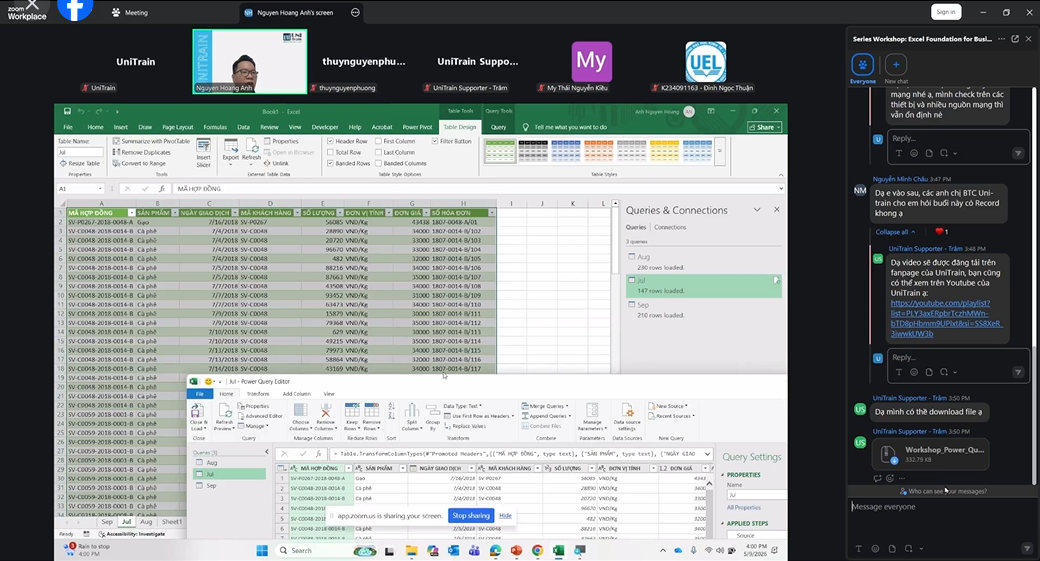Click Summarize with PivotTable
This screenshot has height=561, width=1040.
[151, 141]
